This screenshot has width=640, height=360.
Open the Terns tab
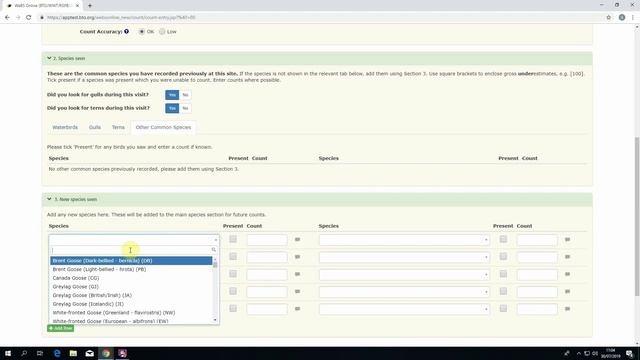[x=118, y=127]
